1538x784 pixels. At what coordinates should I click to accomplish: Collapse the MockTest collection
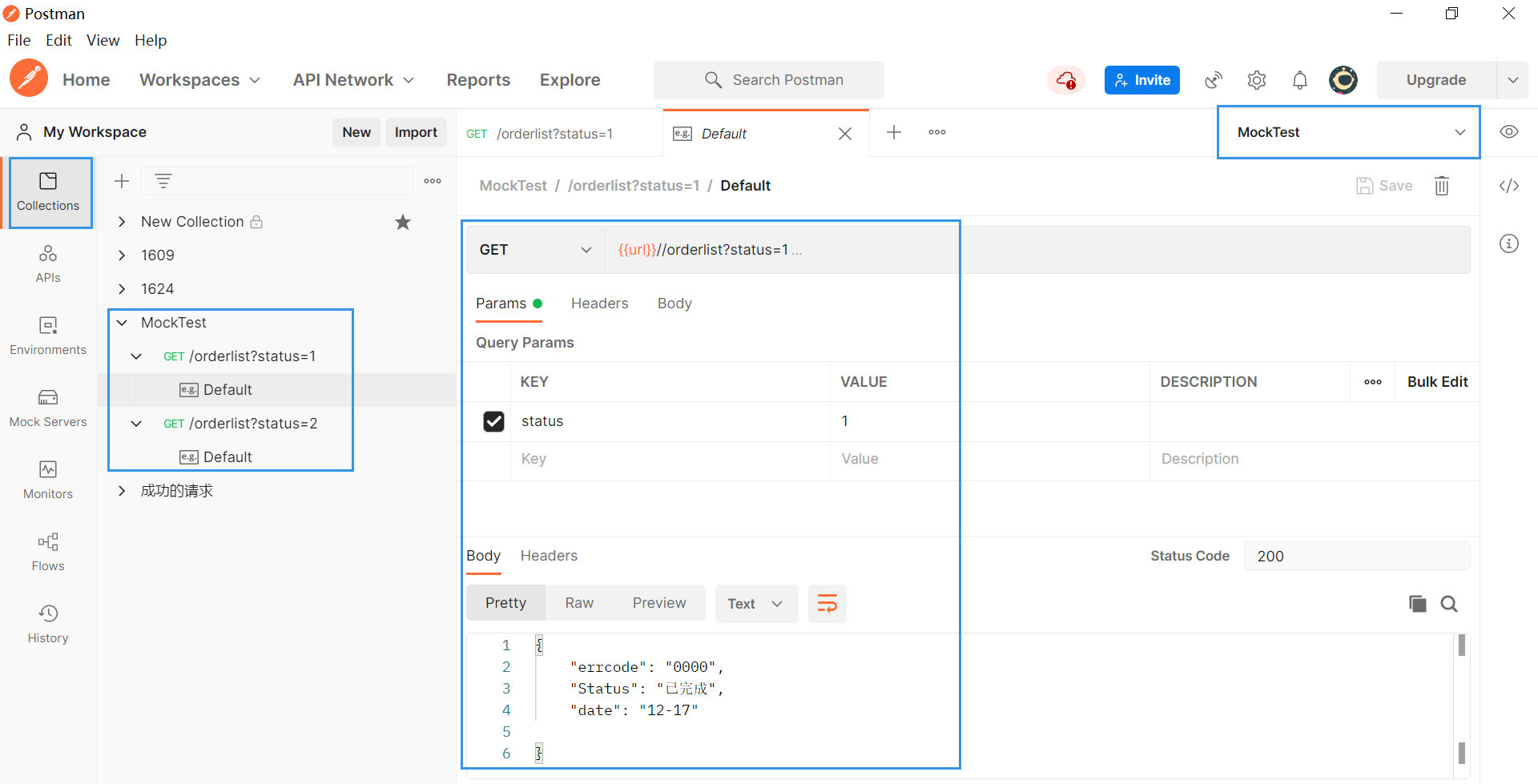click(122, 323)
